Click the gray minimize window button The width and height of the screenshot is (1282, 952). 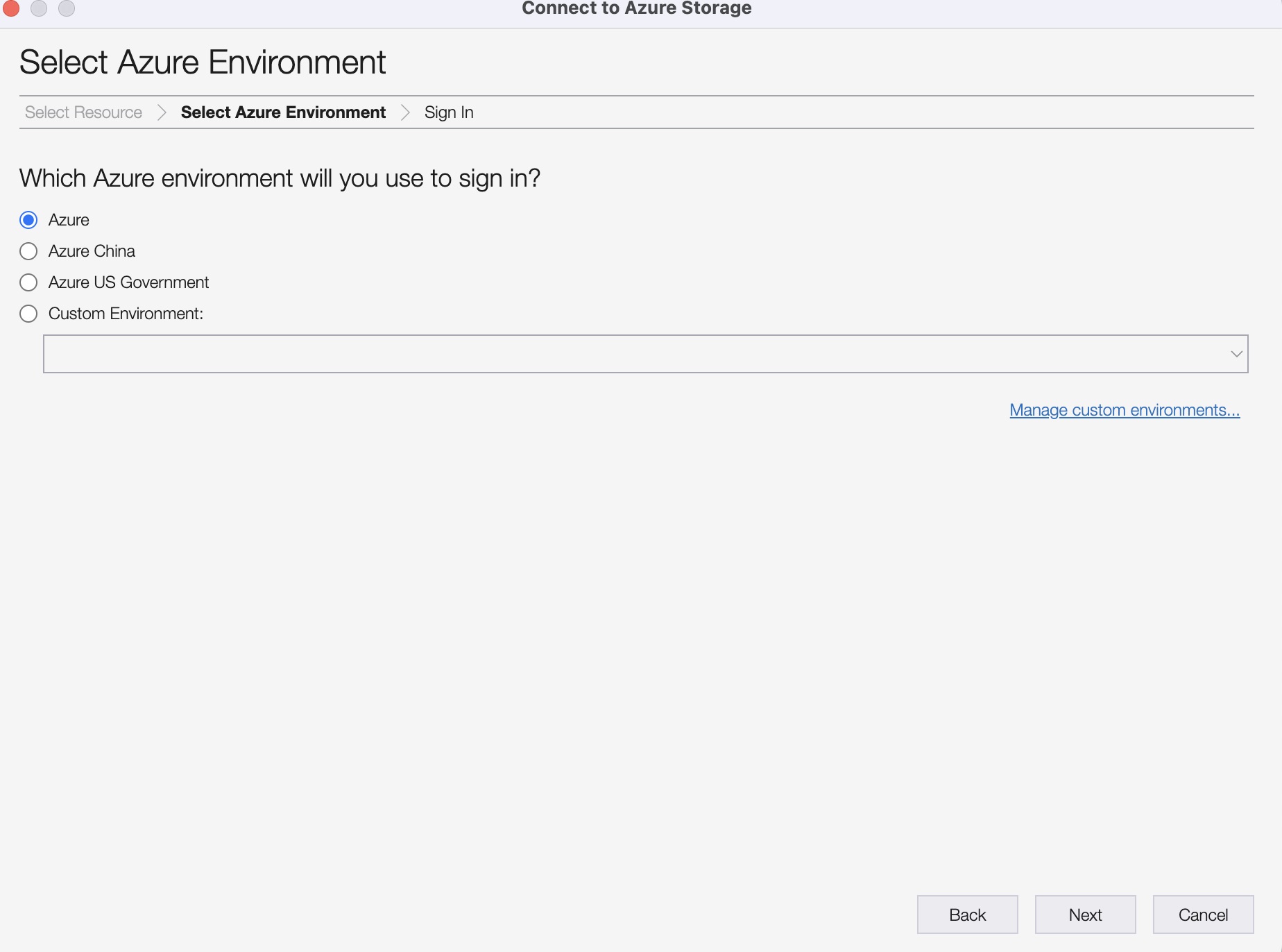(39, 8)
